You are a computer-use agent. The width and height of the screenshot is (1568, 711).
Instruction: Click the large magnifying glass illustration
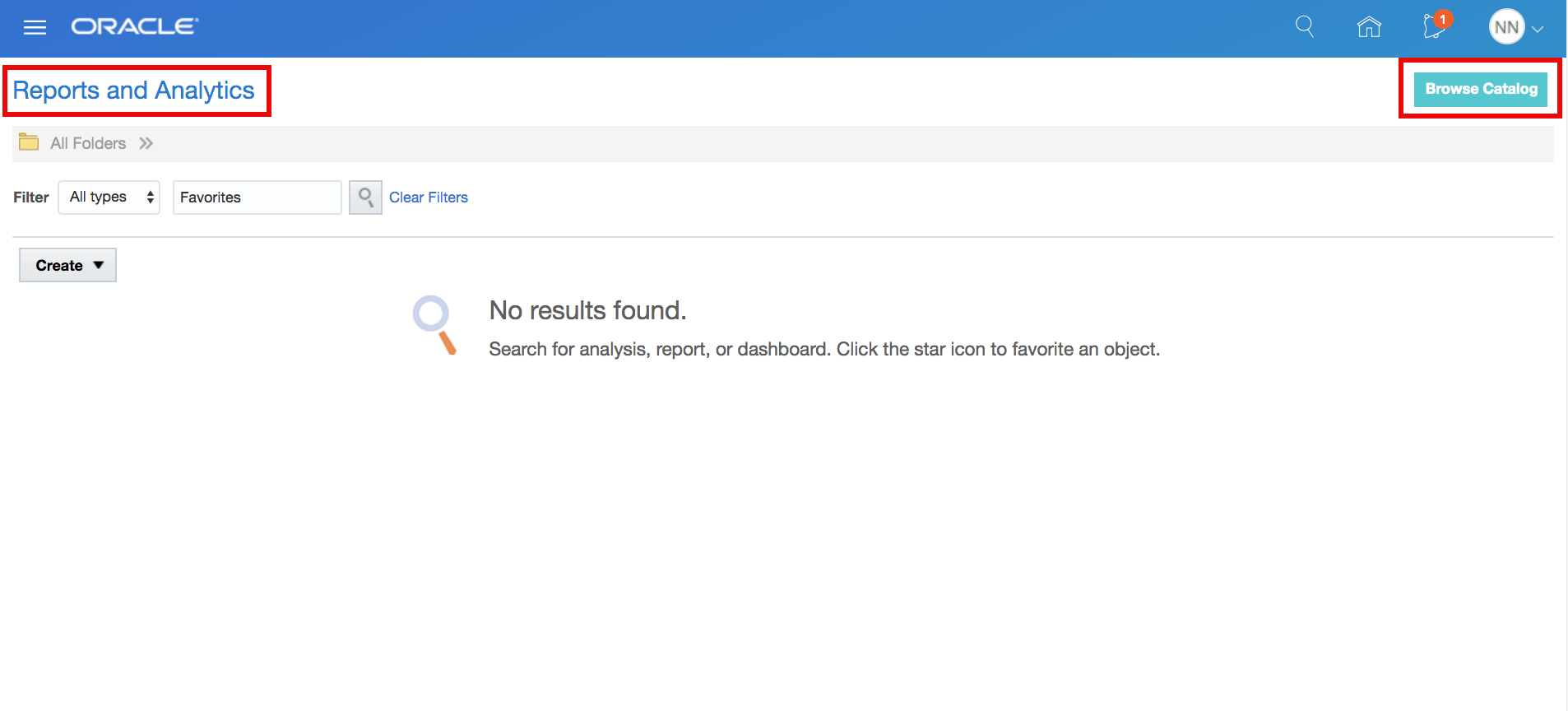click(x=434, y=325)
